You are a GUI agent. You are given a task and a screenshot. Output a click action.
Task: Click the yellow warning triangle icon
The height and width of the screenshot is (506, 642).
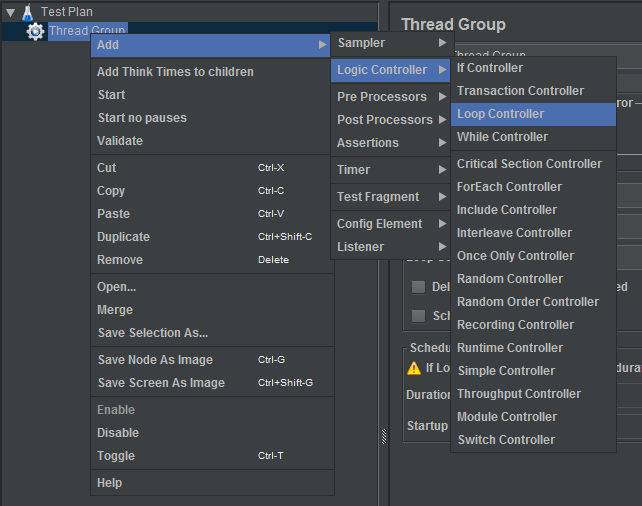[413, 367]
